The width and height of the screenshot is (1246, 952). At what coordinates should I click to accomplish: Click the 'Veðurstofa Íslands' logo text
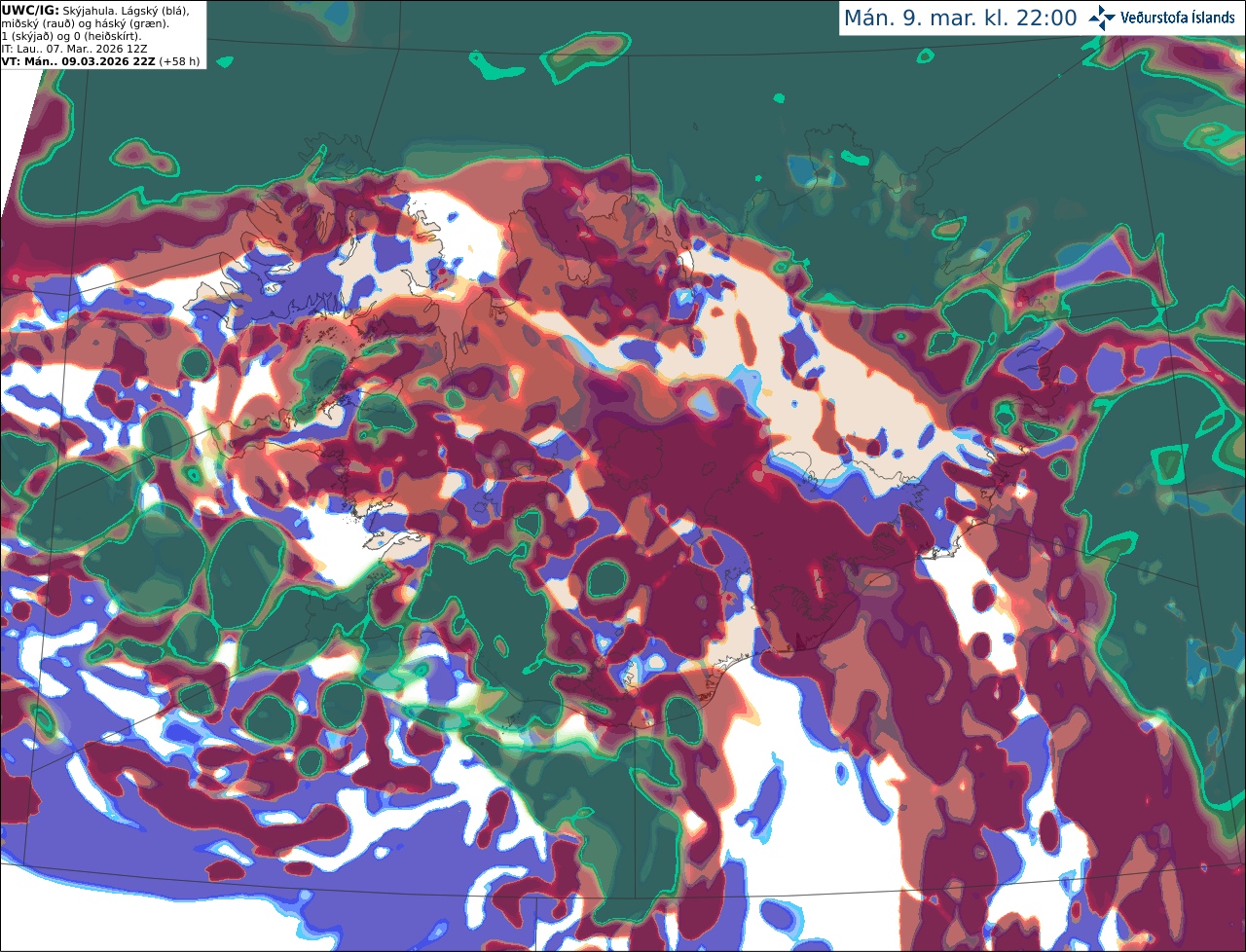[x=1178, y=18]
